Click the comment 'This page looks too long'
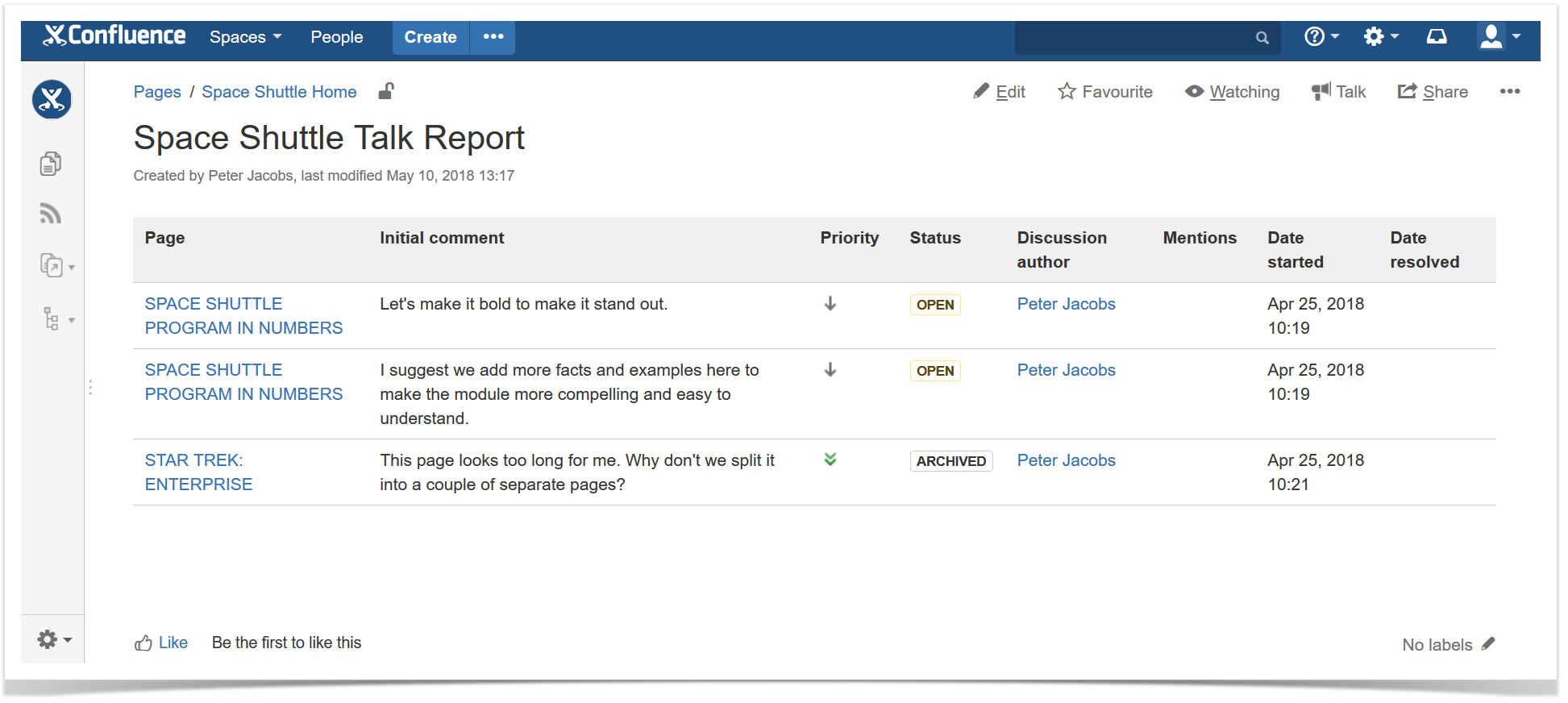Image resolution: width=1568 pixels, height=703 pixels. 577,472
